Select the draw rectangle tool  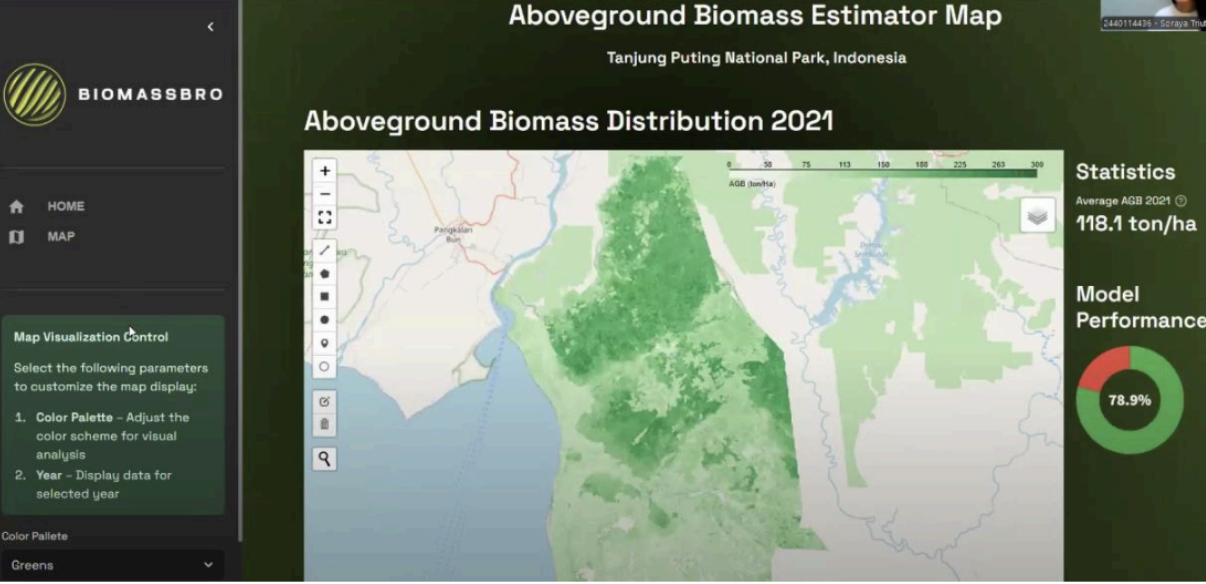(x=324, y=297)
